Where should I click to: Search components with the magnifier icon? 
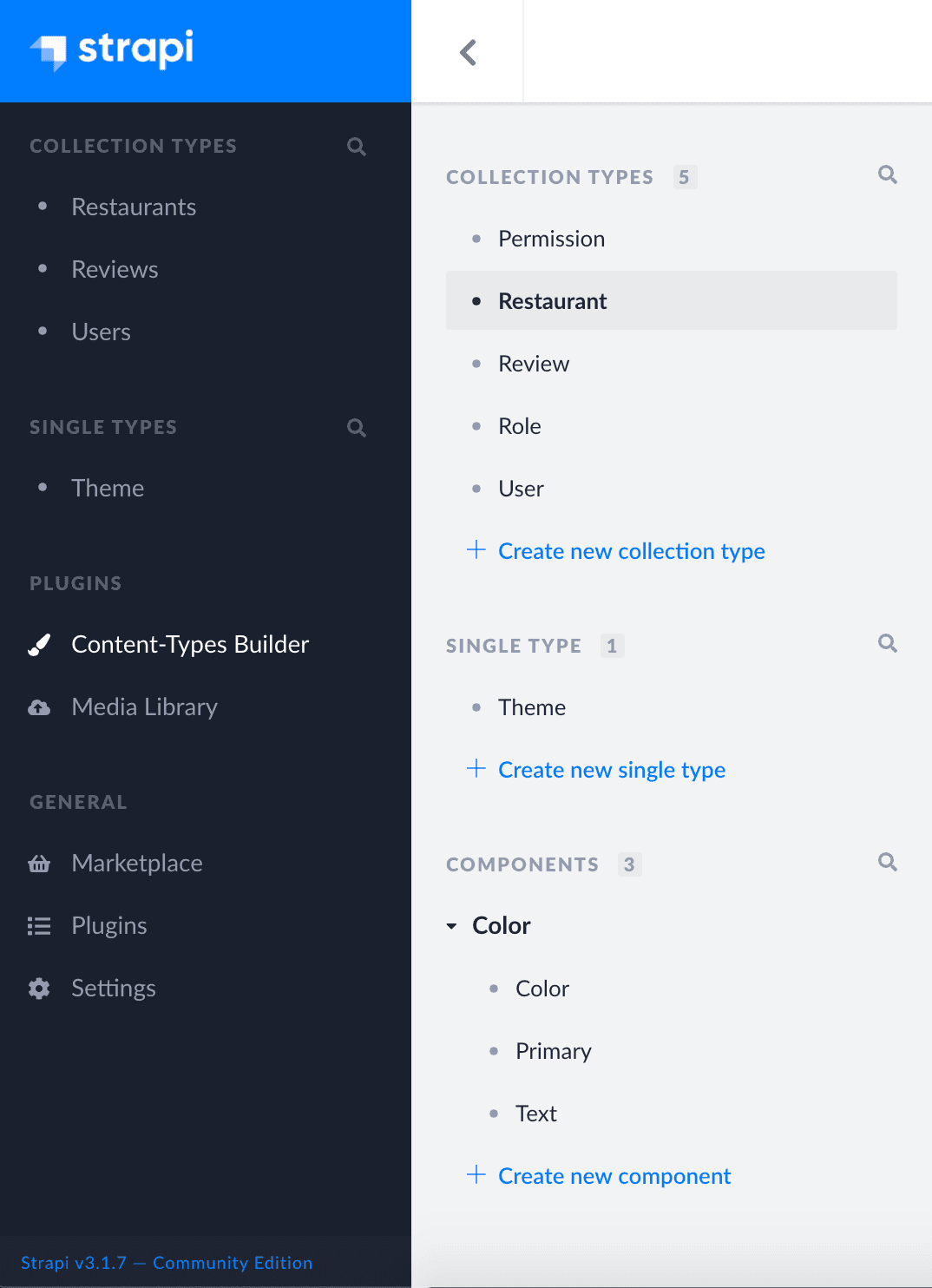tap(887, 862)
